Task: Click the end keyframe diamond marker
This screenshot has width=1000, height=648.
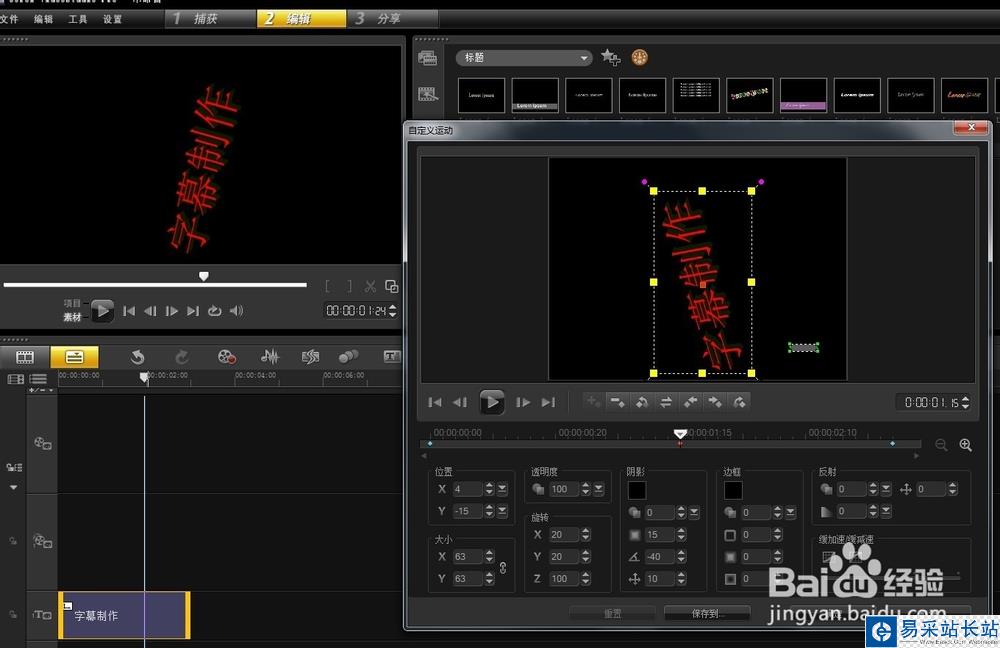Action: 892,443
